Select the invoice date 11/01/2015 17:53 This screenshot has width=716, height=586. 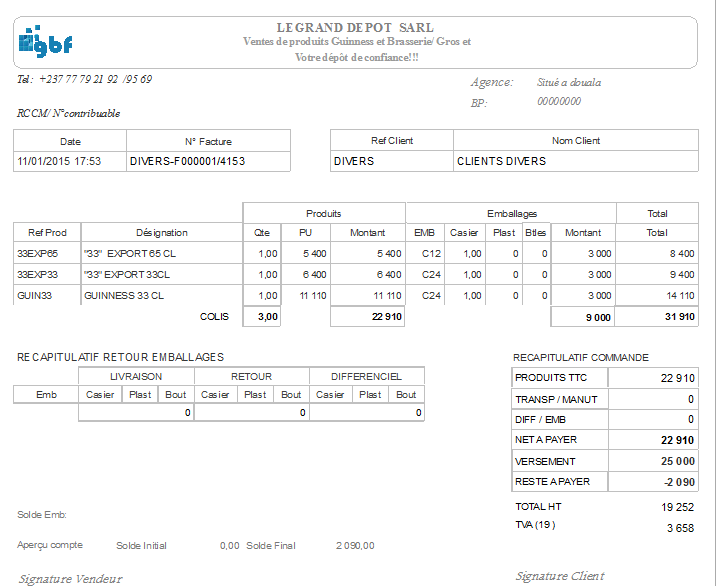click(x=59, y=161)
